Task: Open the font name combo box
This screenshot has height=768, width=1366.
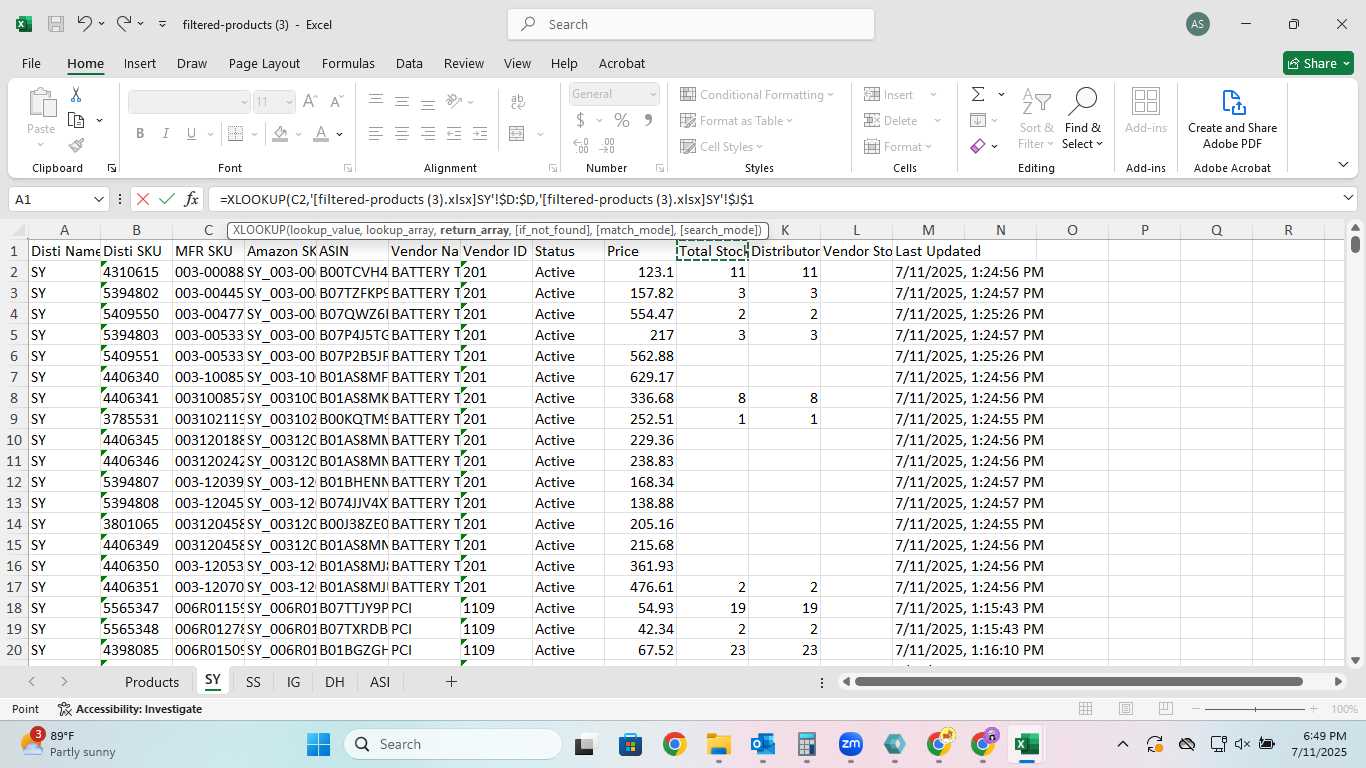Action: (x=189, y=101)
